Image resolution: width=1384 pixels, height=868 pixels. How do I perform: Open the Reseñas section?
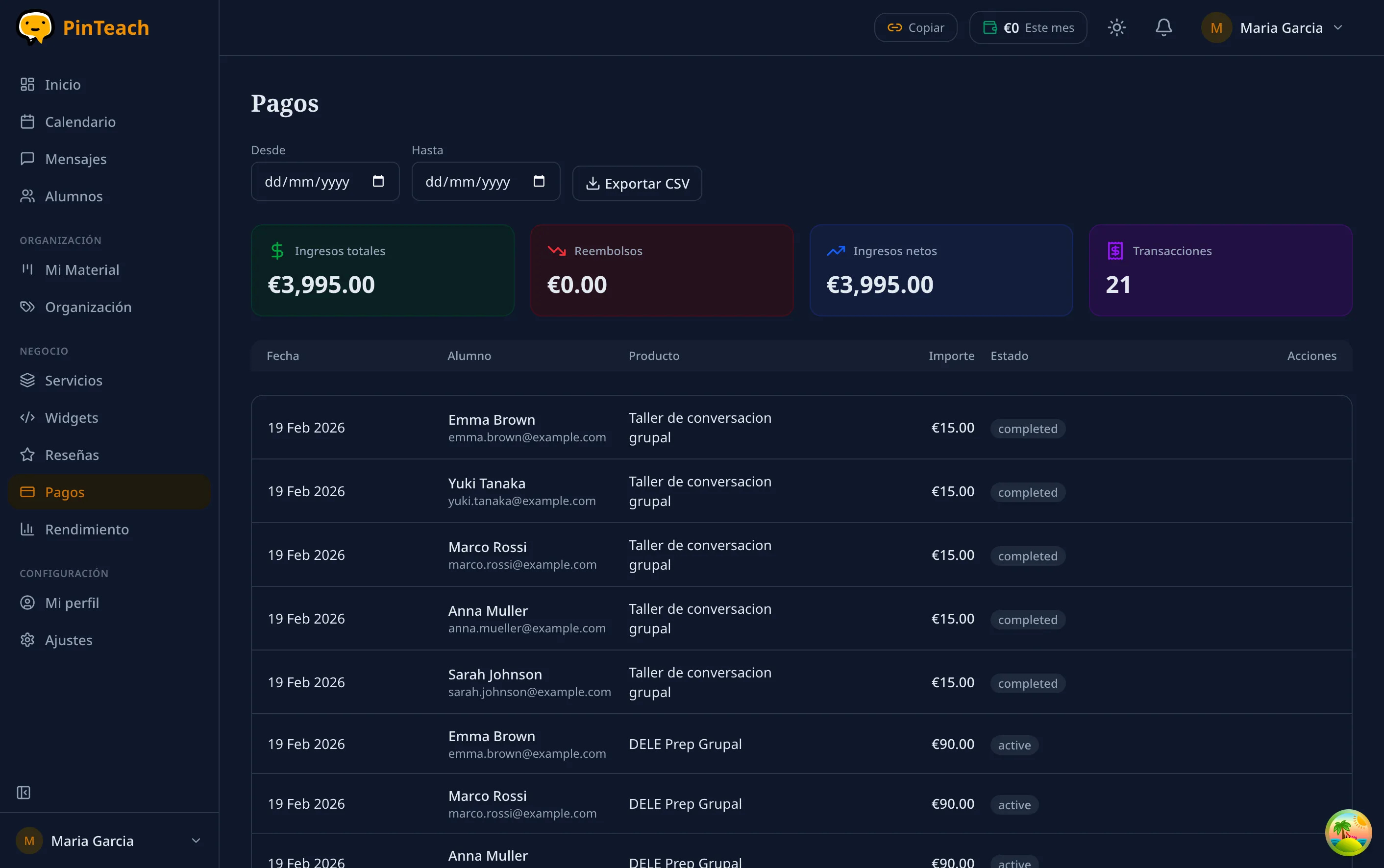(x=27, y=454)
